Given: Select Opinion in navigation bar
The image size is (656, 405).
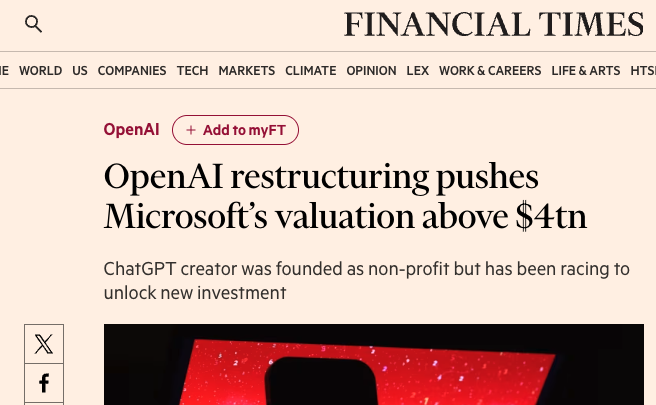Looking at the screenshot, I should [372, 70].
